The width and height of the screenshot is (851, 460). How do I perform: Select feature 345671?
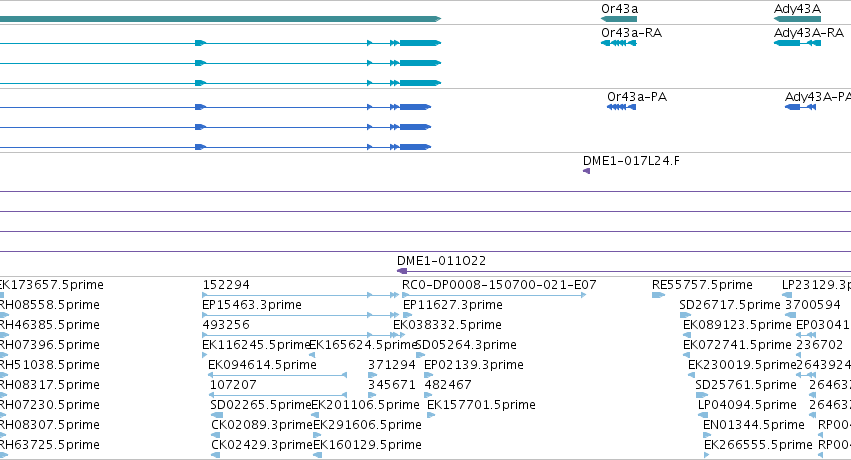coord(392,385)
